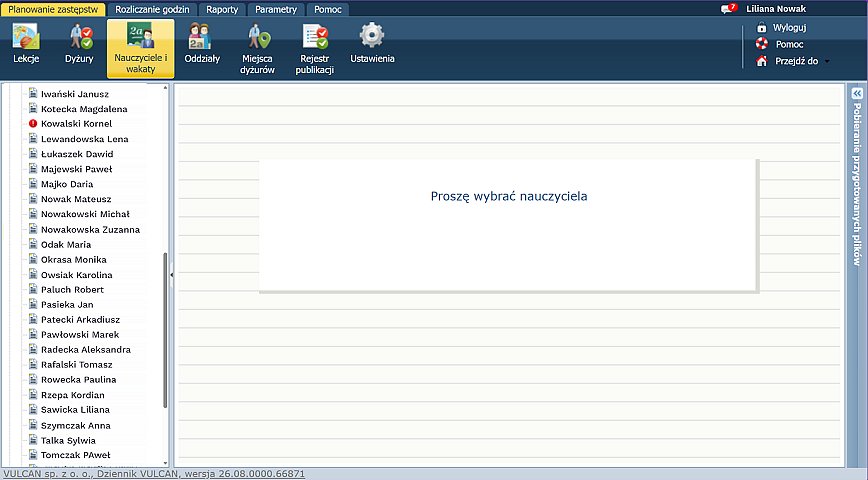
Task: Click the document icon next to Łukaszek Dawid
Action: pos(33,153)
